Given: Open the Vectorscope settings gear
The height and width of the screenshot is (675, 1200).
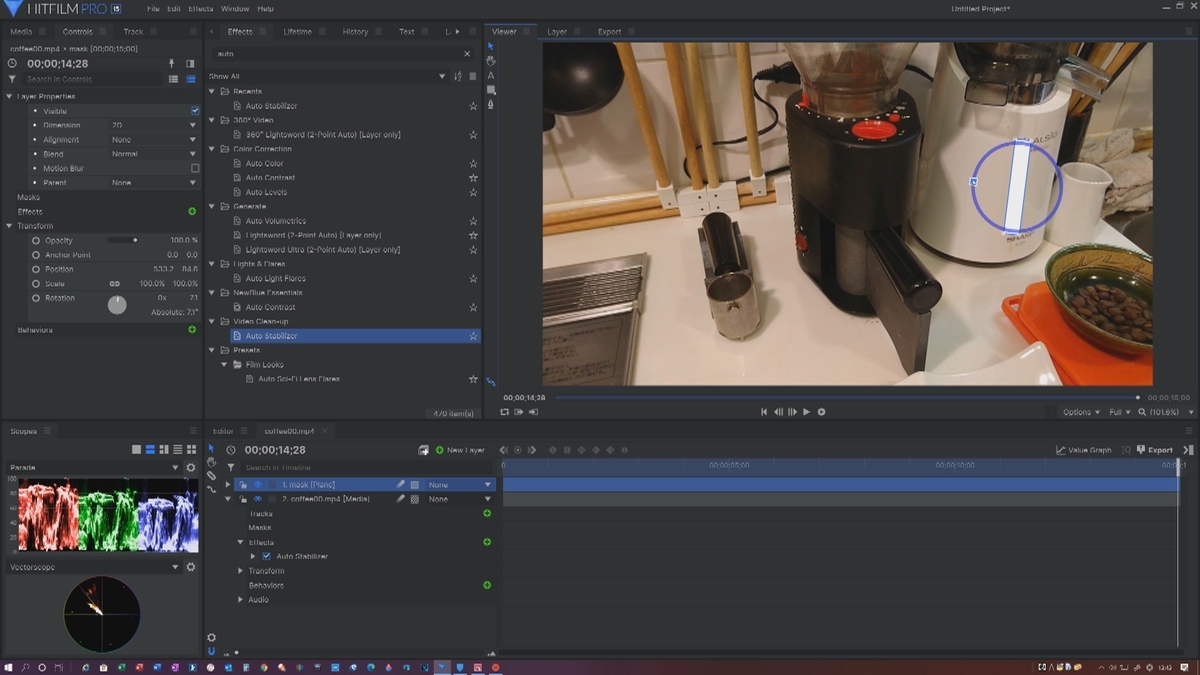Looking at the screenshot, I should click(x=191, y=567).
